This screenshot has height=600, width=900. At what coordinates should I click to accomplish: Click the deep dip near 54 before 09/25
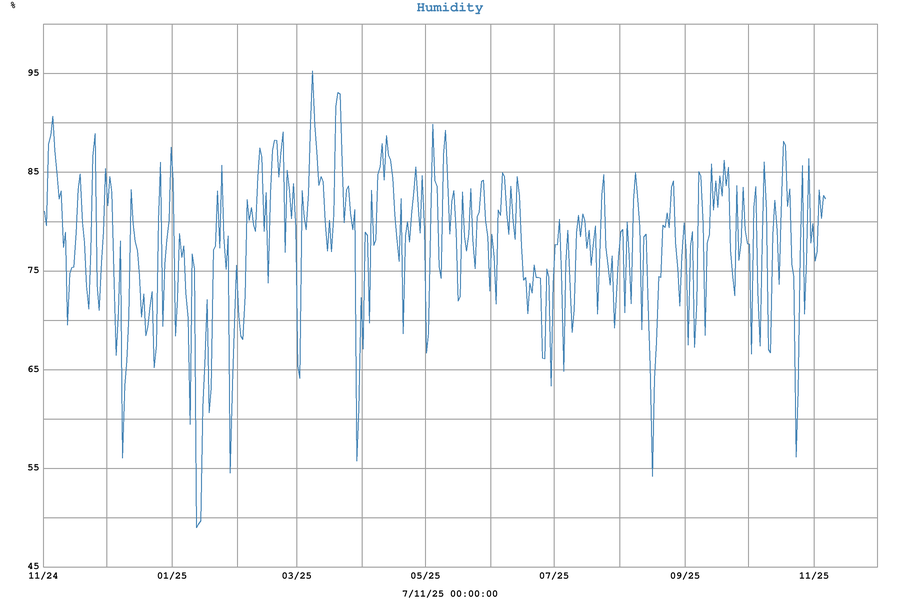652,475
